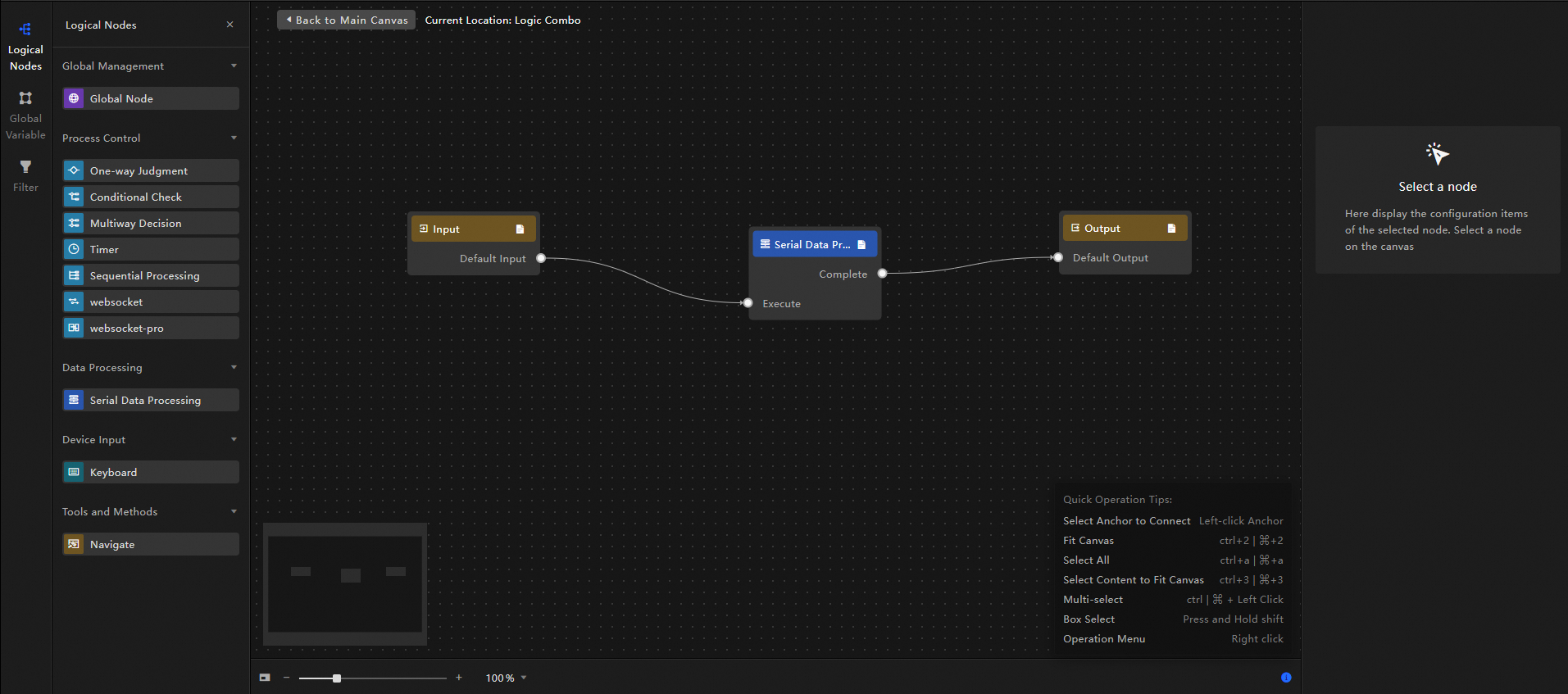Image resolution: width=1568 pixels, height=694 pixels.
Task: Open the Logical Nodes sidebar tab
Action: pyautogui.click(x=25, y=47)
